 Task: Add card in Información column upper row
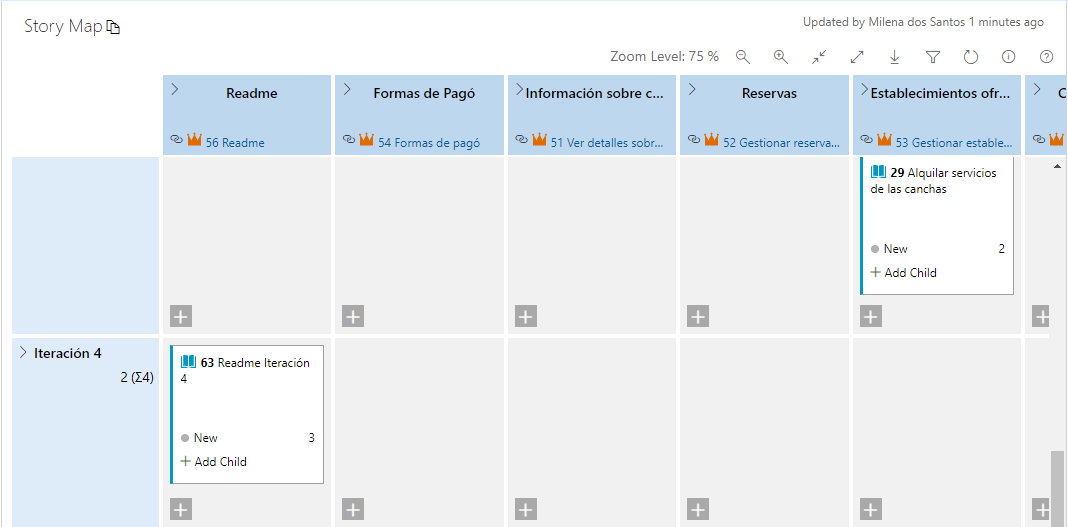pos(526,317)
